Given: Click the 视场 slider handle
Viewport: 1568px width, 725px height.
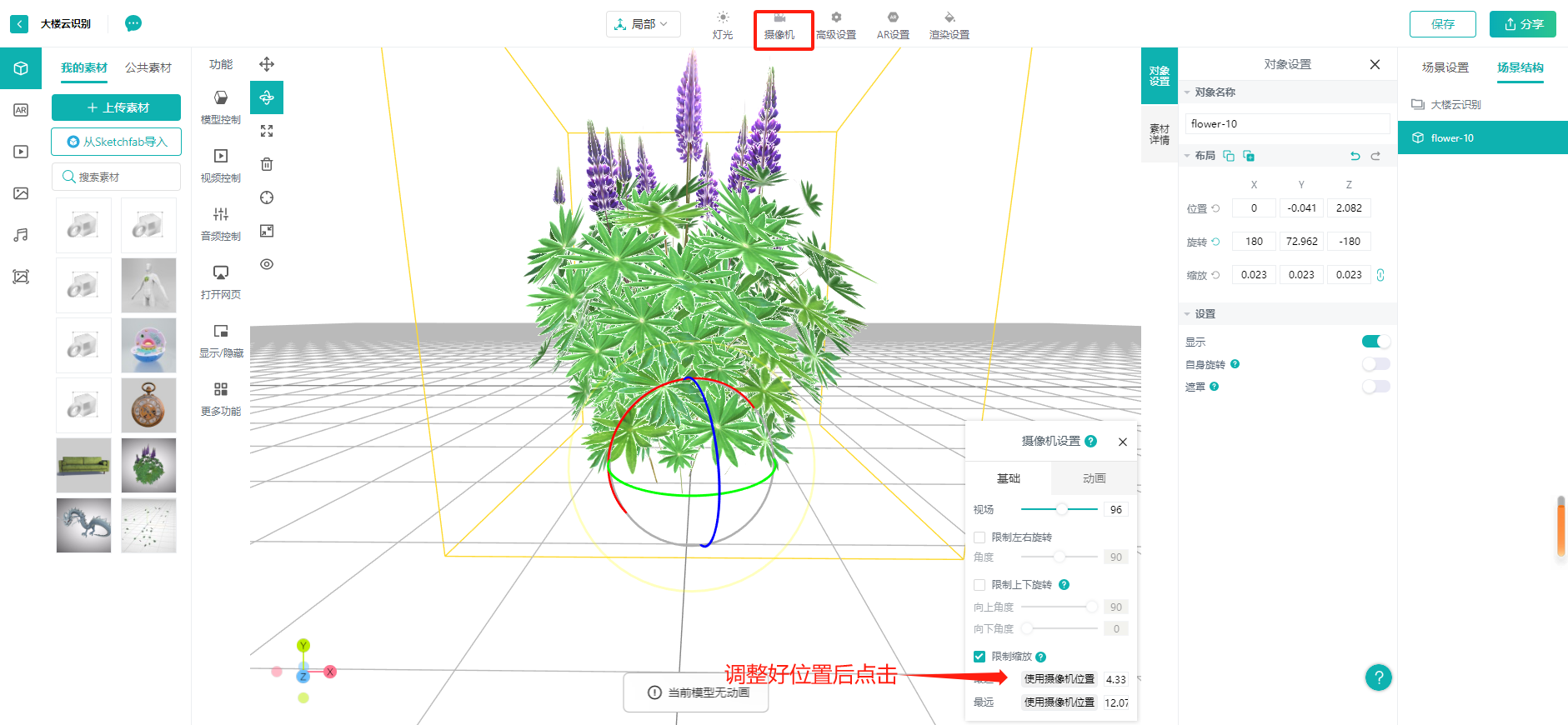Looking at the screenshot, I should click(x=1061, y=509).
